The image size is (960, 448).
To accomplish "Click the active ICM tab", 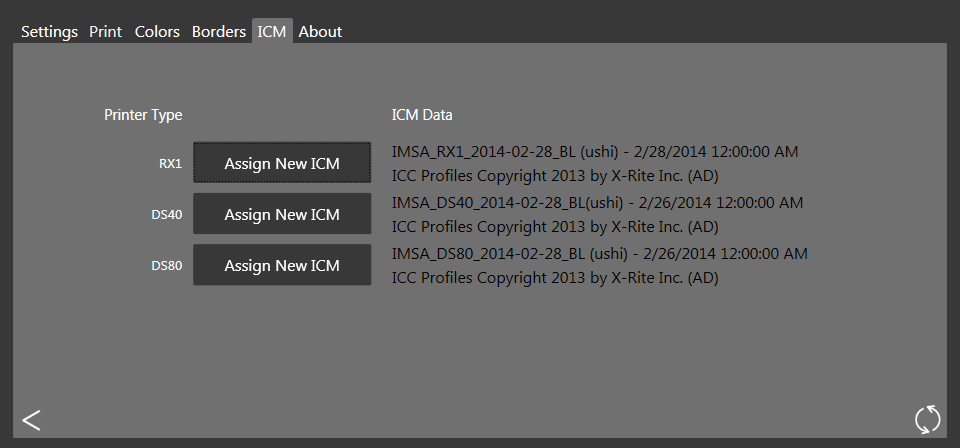I will coord(272,32).
